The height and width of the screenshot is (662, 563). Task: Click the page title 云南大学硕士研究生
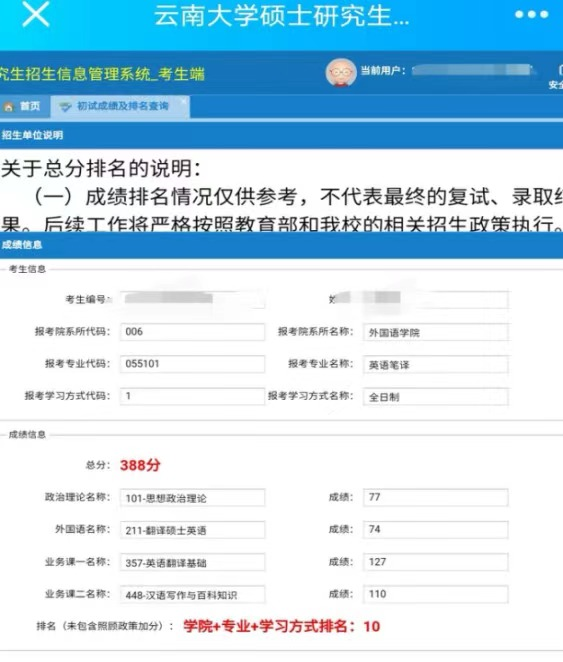click(281, 16)
